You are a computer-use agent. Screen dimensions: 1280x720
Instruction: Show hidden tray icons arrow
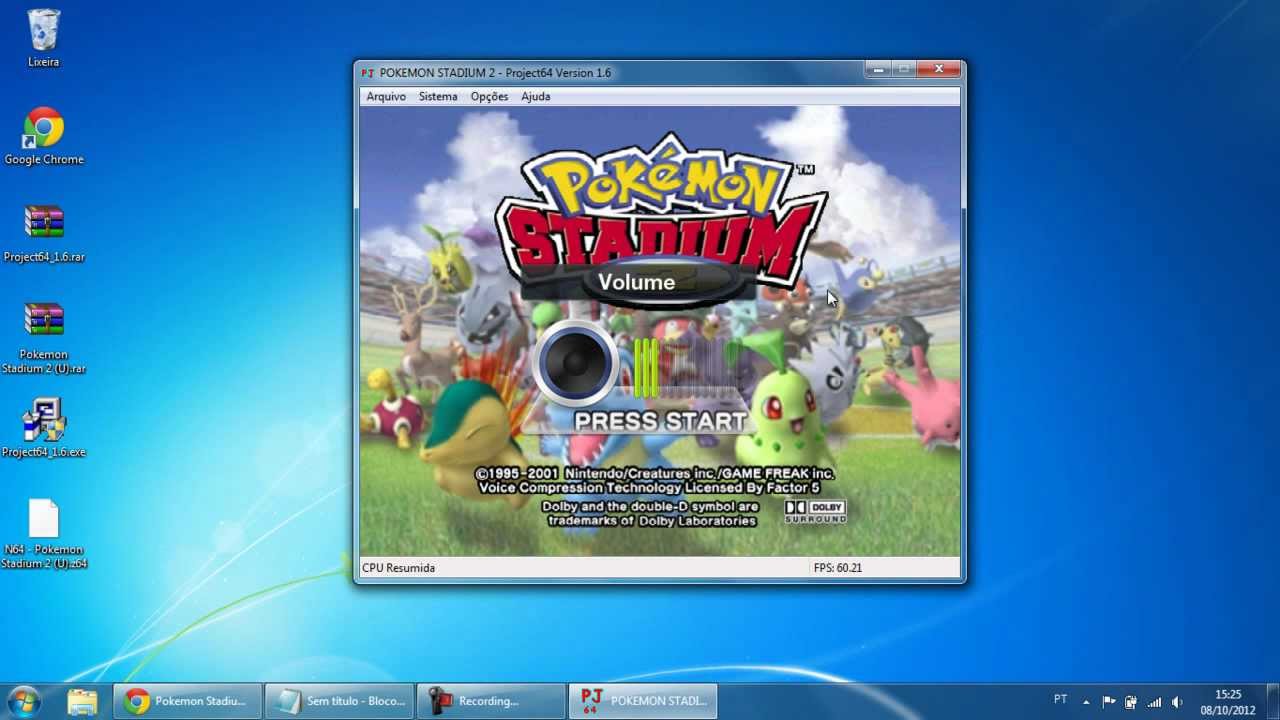[x=1086, y=702]
